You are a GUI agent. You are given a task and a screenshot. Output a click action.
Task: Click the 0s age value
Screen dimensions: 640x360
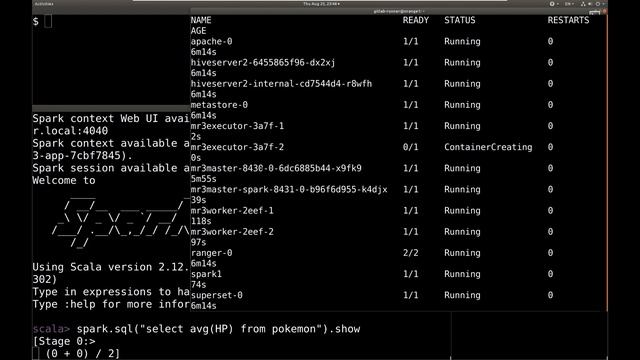click(x=196, y=158)
